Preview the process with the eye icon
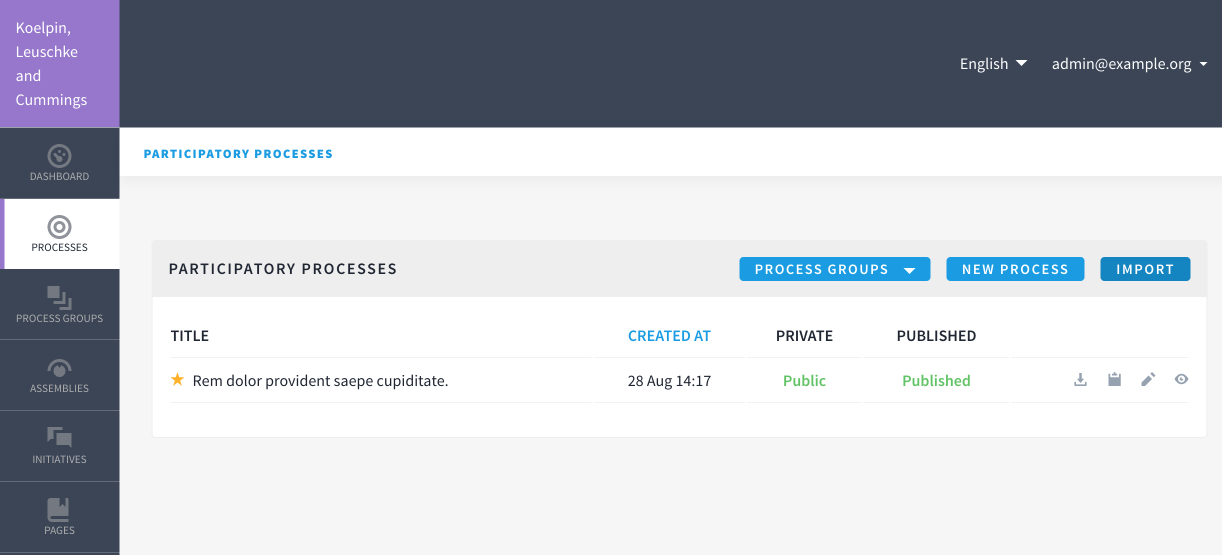This screenshot has height=555, width=1222. [1182, 380]
